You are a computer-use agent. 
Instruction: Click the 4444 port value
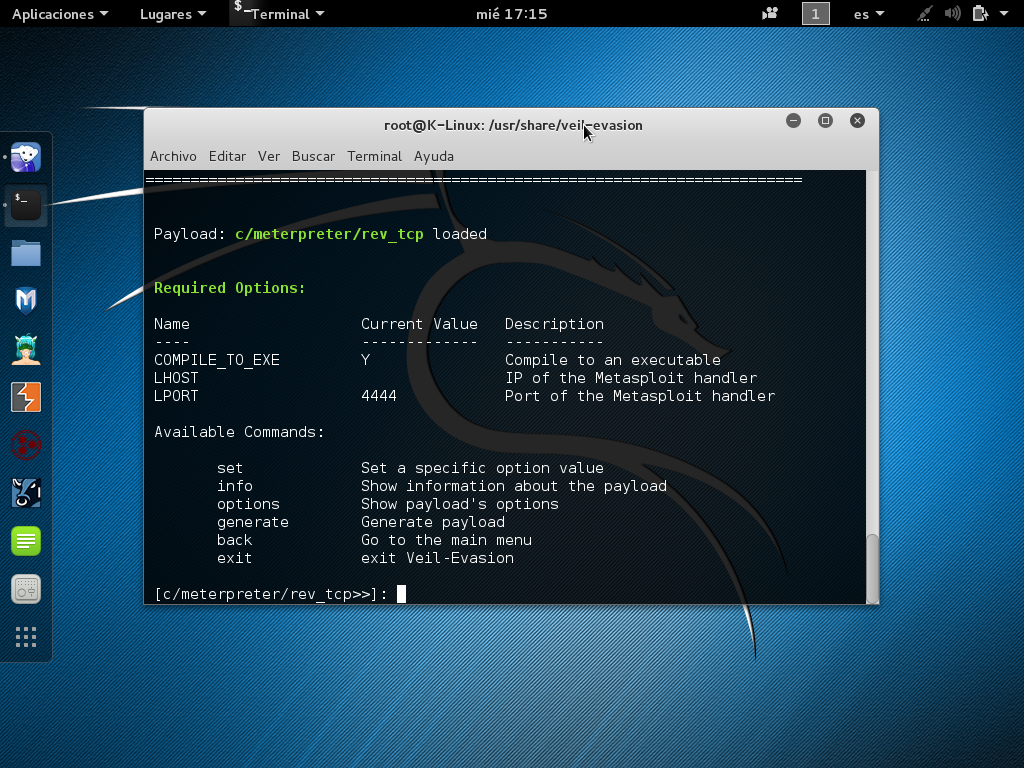point(379,396)
